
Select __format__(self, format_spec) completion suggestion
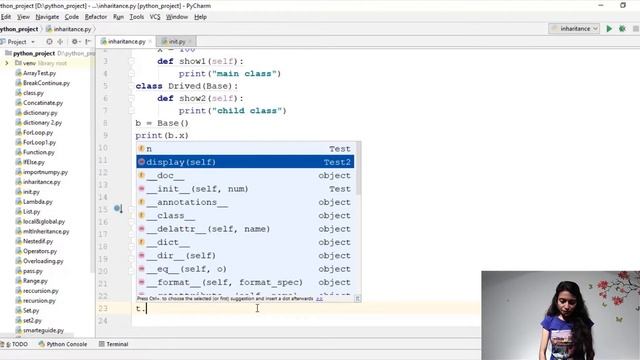click(245, 282)
